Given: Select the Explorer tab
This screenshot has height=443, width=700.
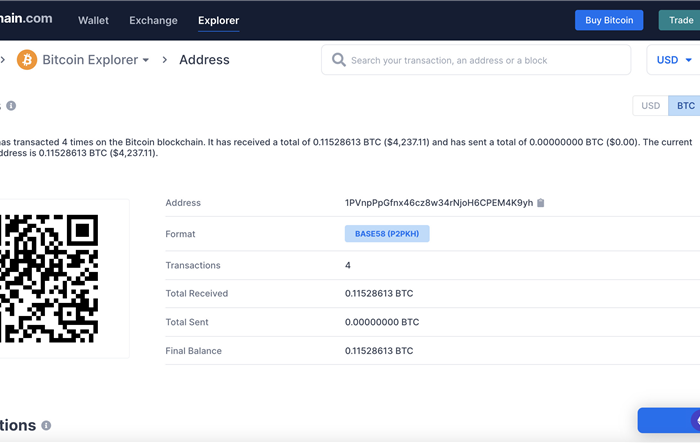Looking at the screenshot, I should pos(218,21).
